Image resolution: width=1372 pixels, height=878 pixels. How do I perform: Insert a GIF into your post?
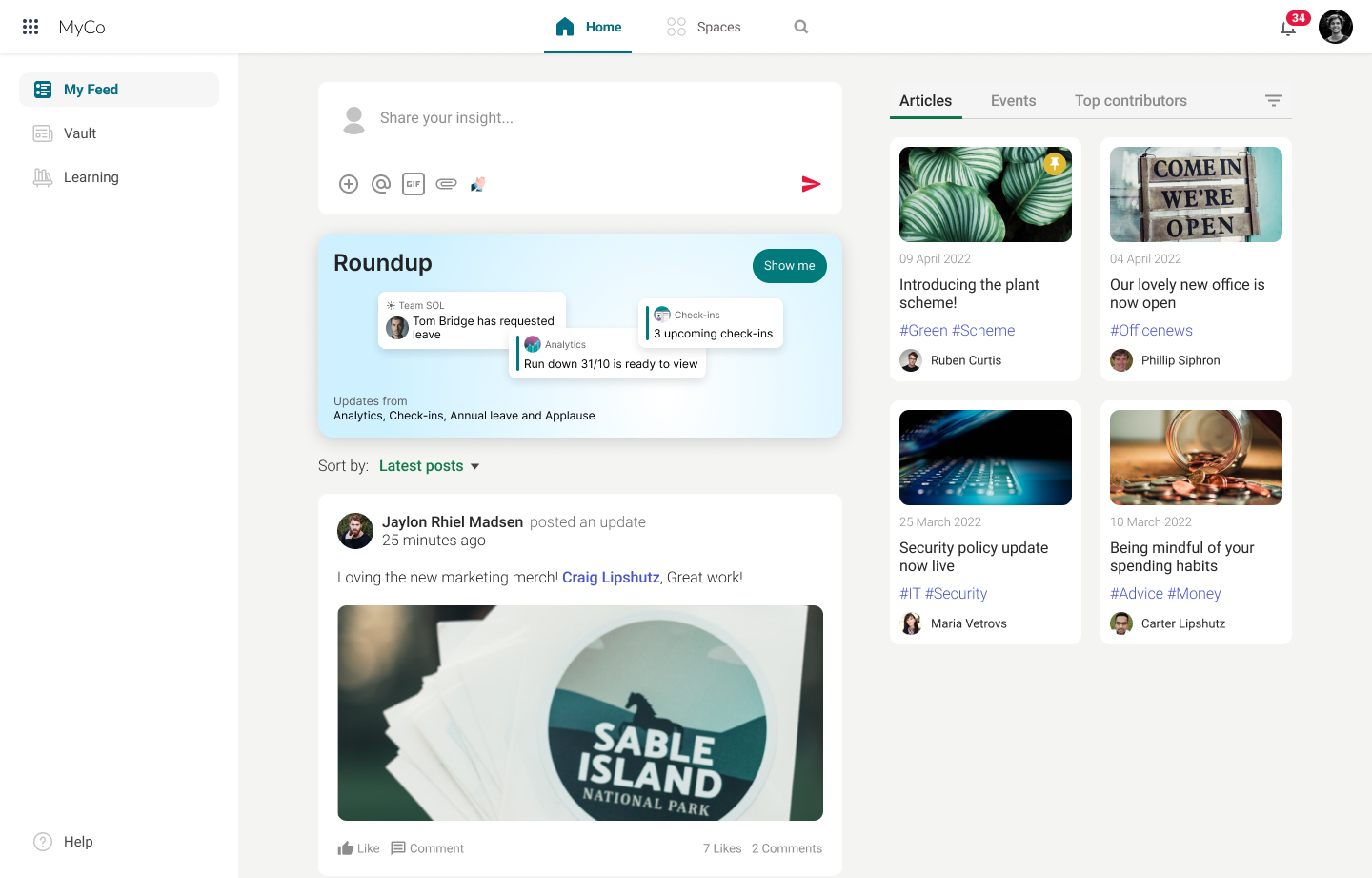414,184
